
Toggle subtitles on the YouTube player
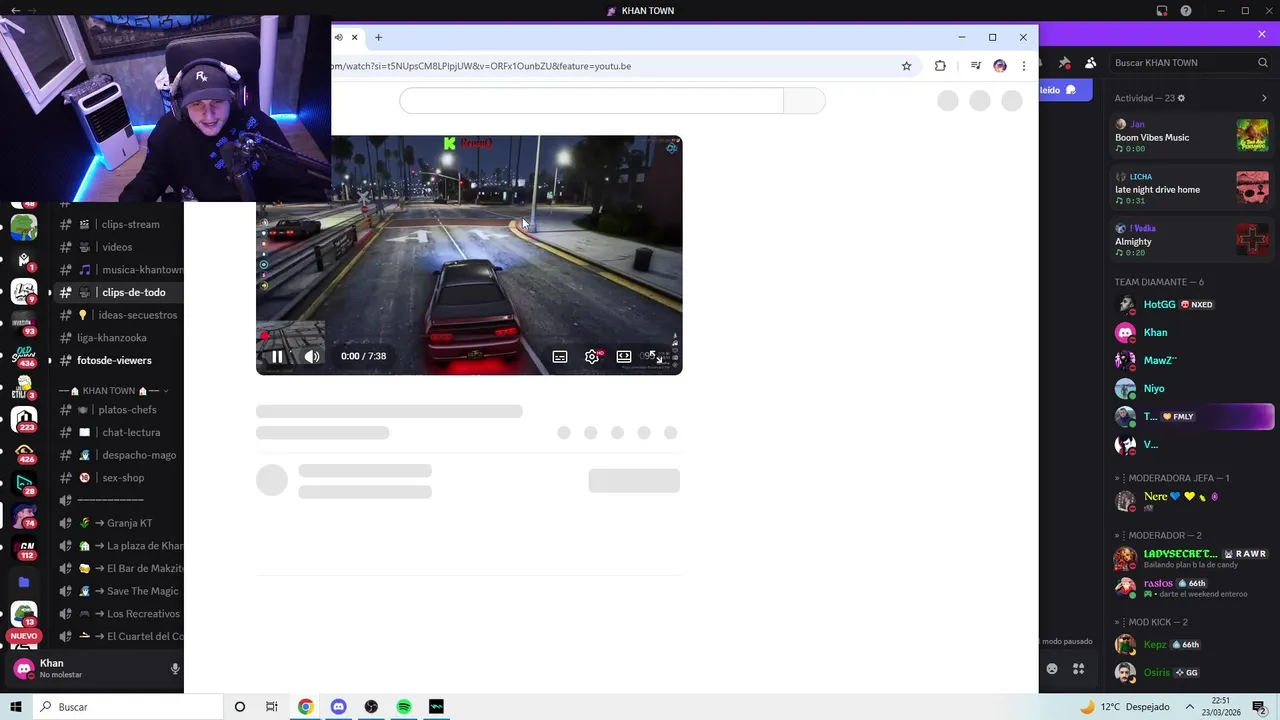pos(560,356)
